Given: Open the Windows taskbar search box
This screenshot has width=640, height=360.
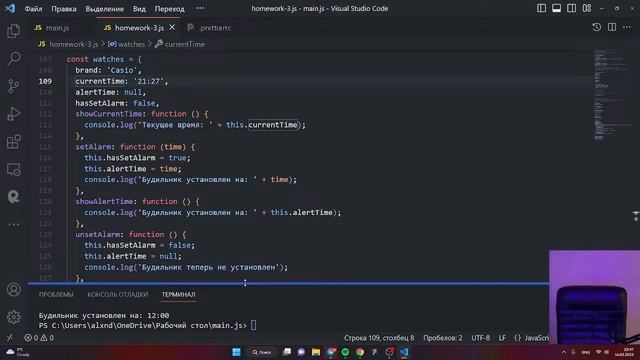Looking at the screenshot, I should 262,352.
